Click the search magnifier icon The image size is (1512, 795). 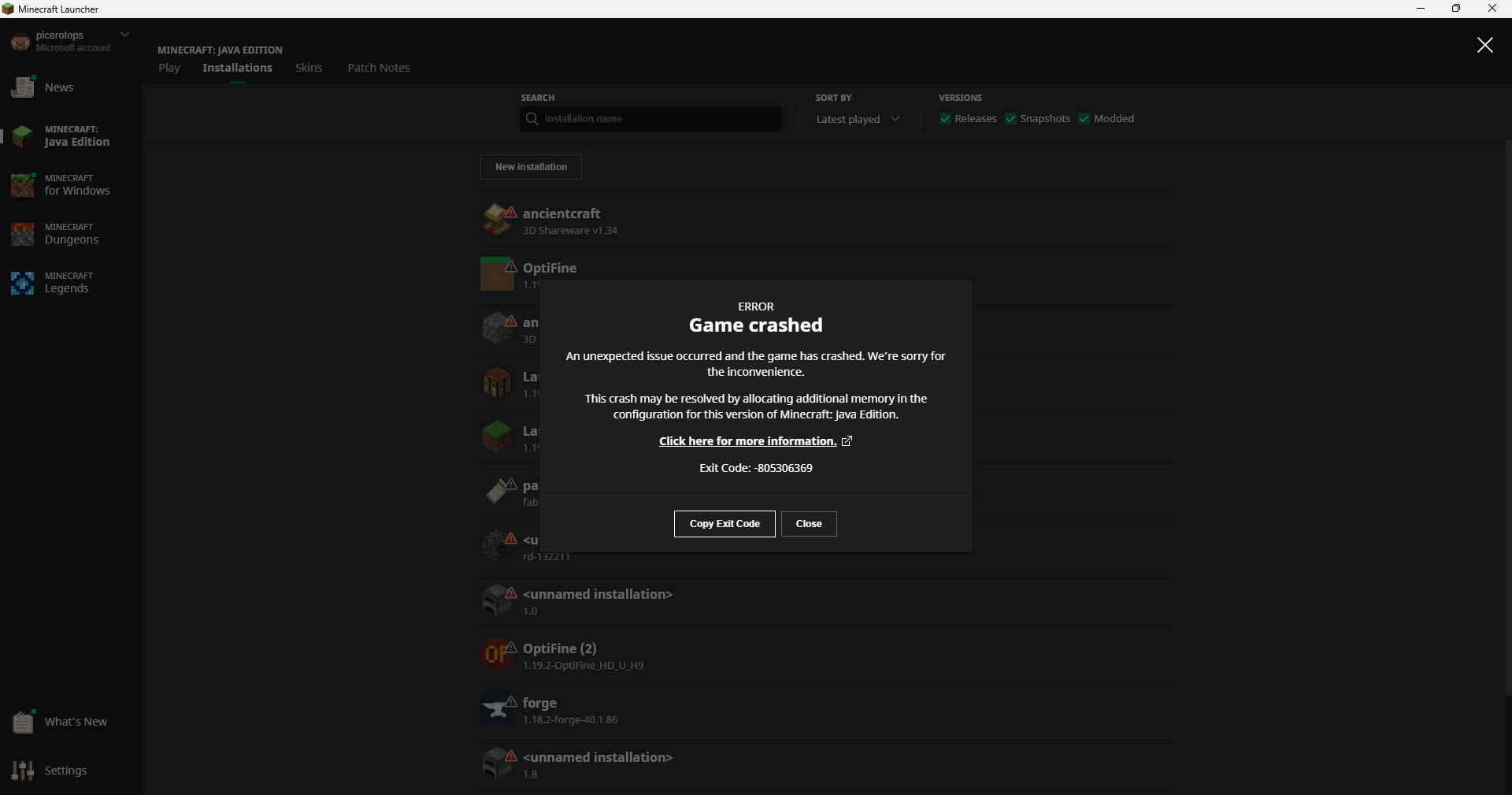(532, 119)
